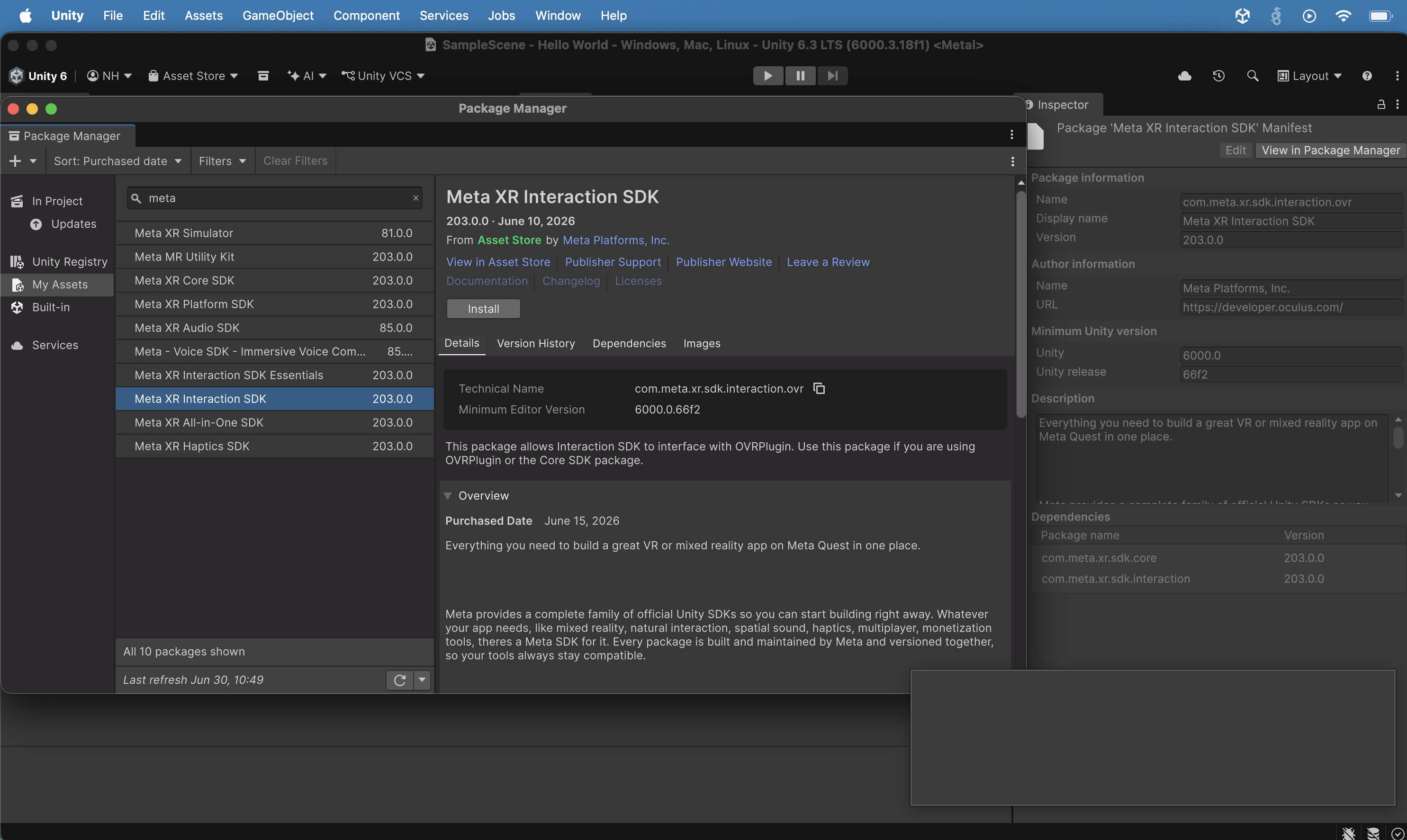Clear the meta search field text

415,198
